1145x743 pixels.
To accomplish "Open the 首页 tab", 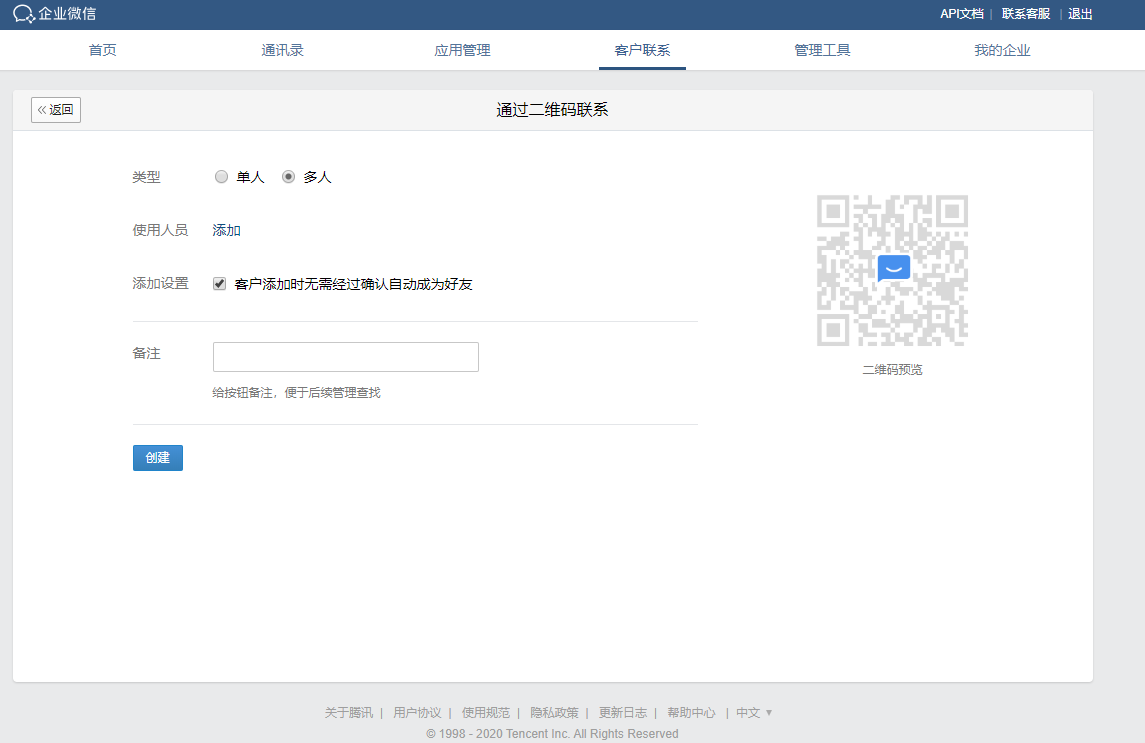I will click(102, 50).
